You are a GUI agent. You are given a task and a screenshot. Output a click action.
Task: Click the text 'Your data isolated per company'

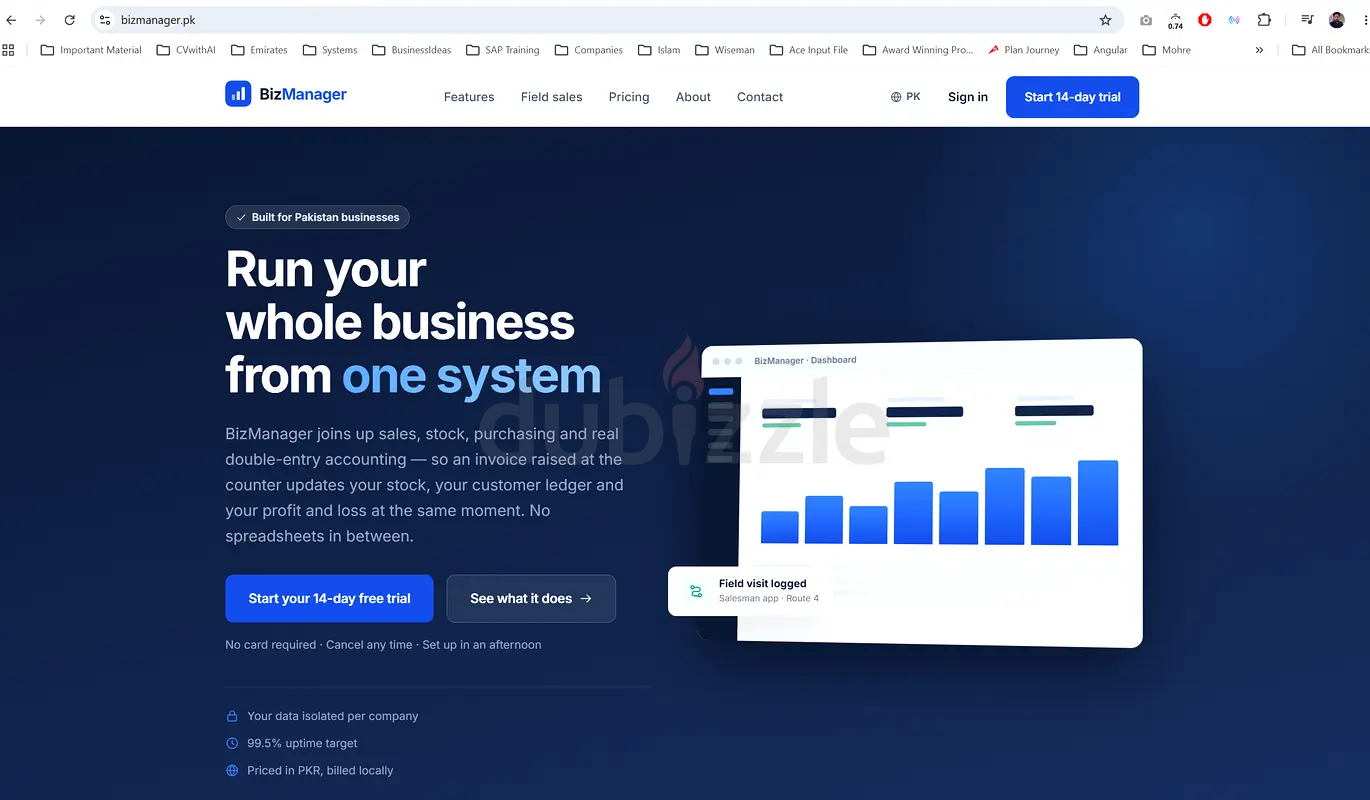(x=333, y=716)
